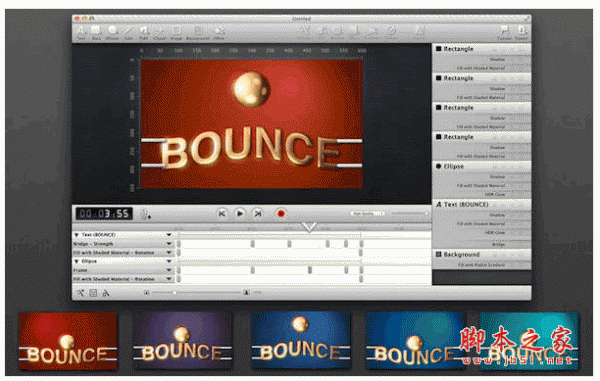The image size is (600, 381).
Task: Open the dropdown on Ellipse timeline row
Action: 169,261
